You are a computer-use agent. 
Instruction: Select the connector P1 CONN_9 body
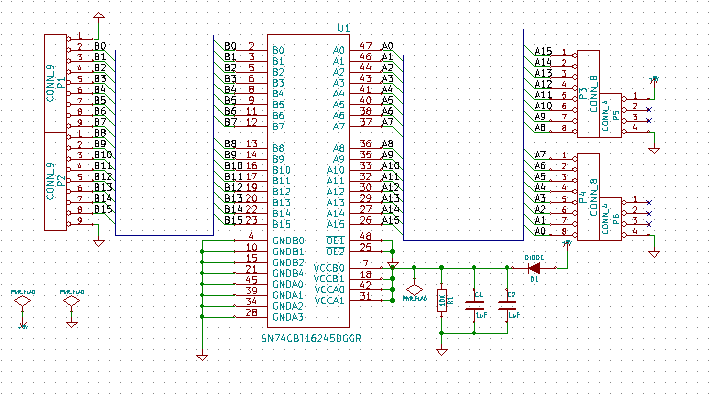click(55, 83)
